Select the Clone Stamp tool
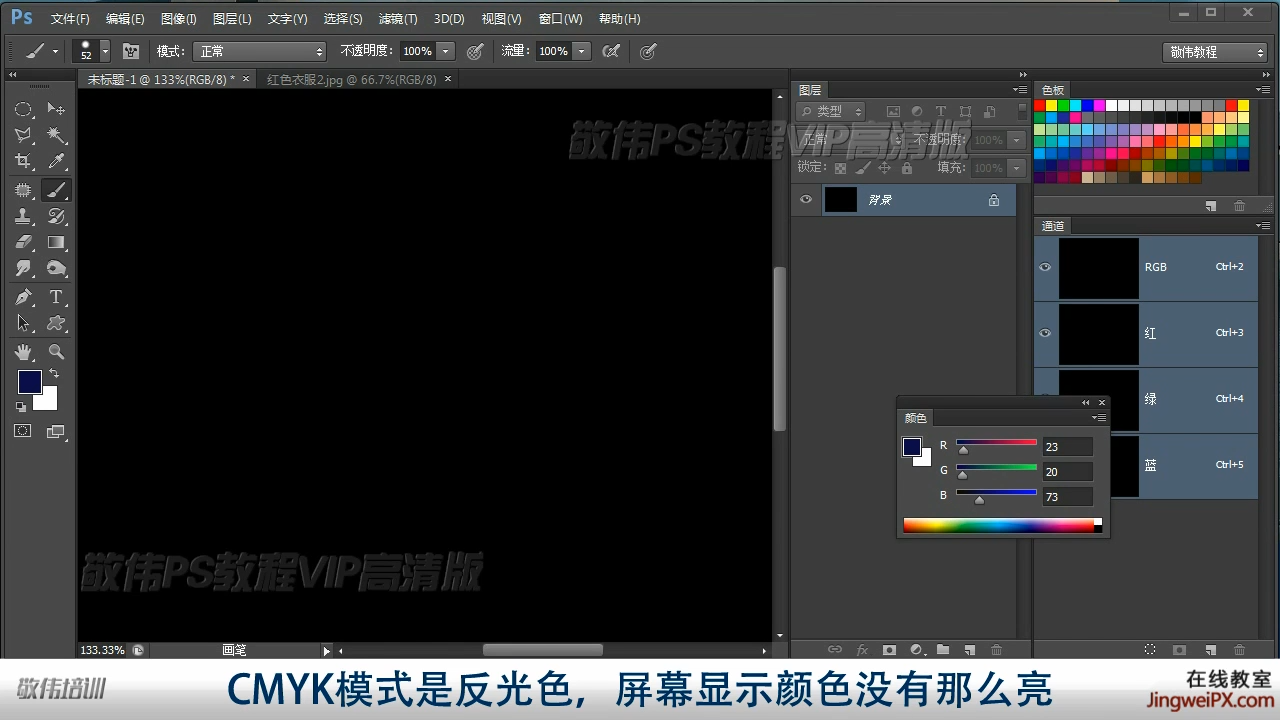The height and width of the screenshot is (720, 1280). pos(23,216)
